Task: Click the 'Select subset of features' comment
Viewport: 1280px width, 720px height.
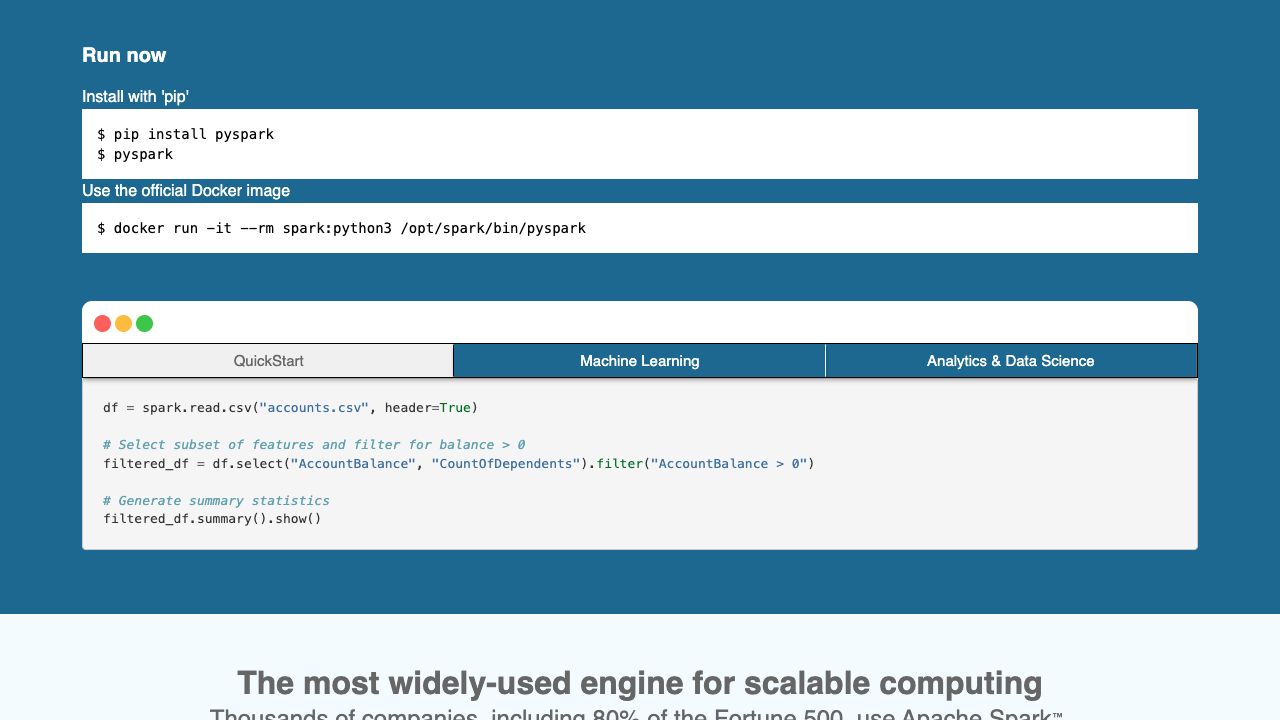Action: pos(314,445)
